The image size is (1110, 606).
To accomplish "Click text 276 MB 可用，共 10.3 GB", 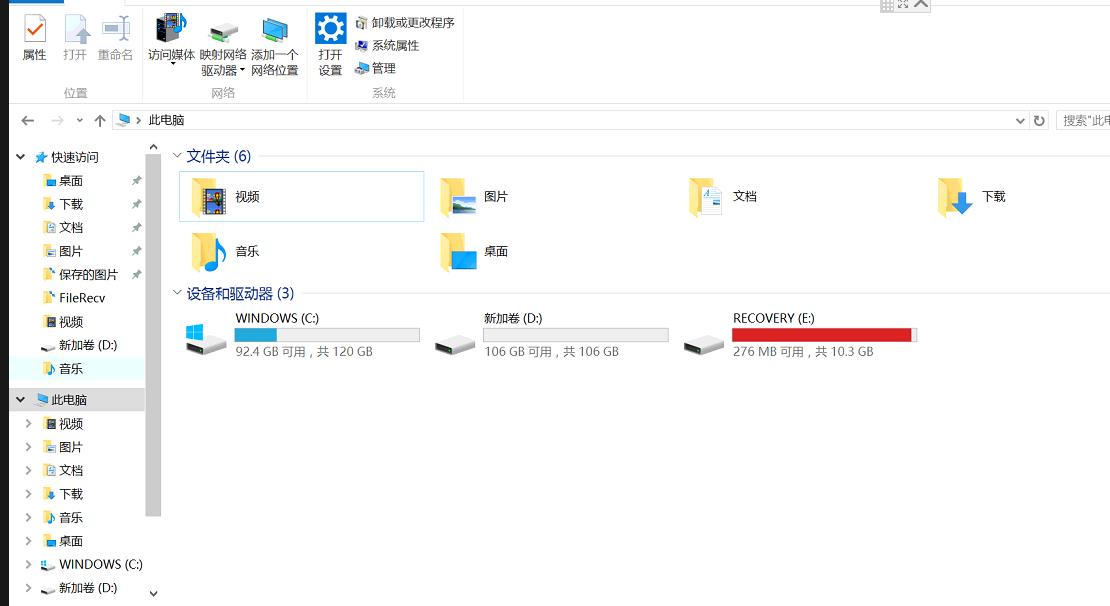I will (x=803, y=351).
